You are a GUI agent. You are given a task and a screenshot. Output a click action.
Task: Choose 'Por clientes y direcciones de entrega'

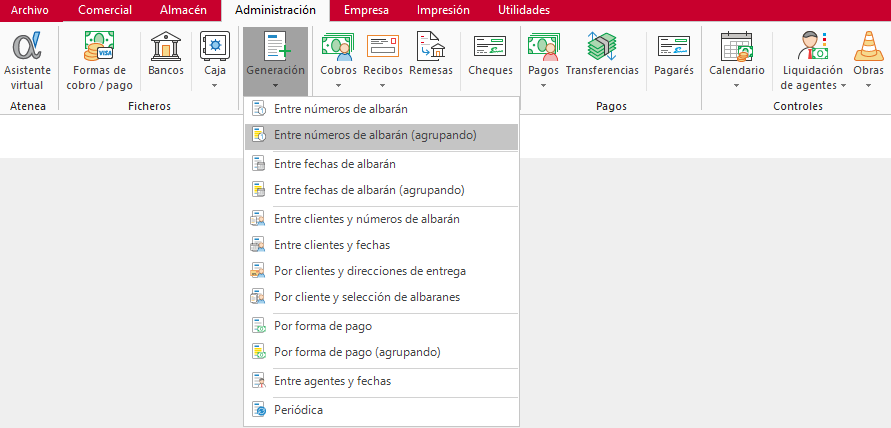click(x=381, y=271)
